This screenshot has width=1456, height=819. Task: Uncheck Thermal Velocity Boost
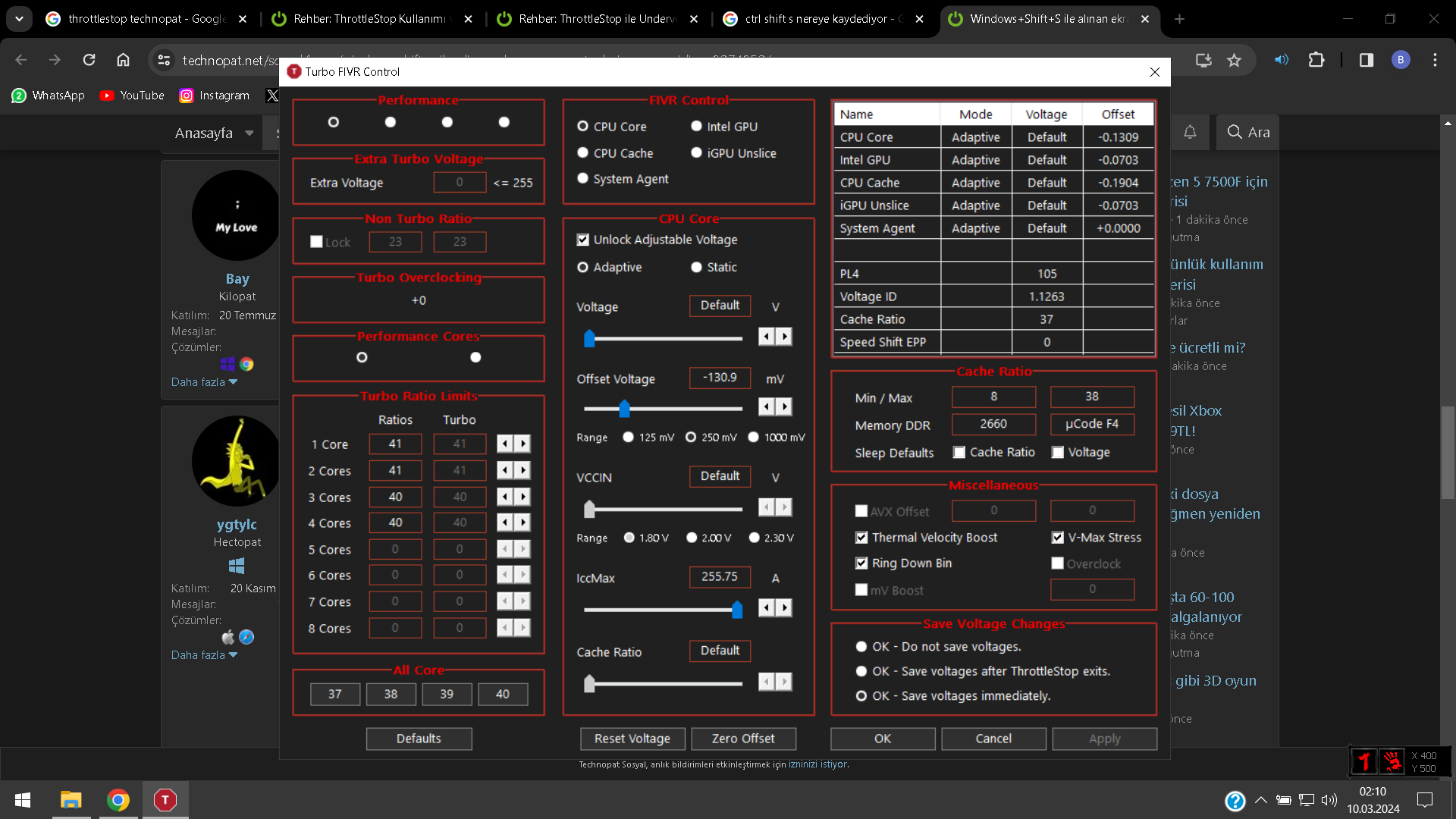tap(861, 538)
